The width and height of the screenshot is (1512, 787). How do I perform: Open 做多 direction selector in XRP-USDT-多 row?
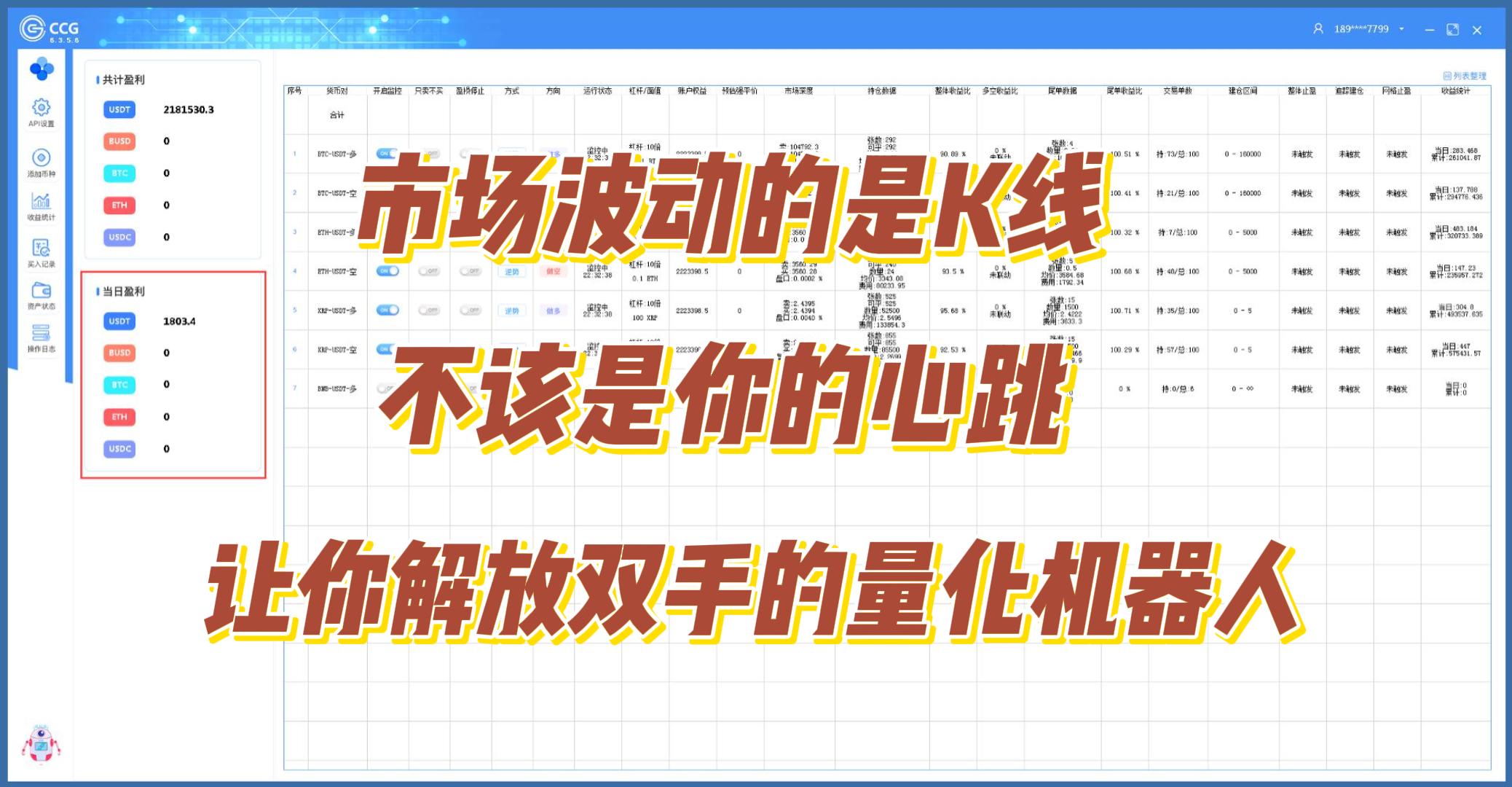554,310
